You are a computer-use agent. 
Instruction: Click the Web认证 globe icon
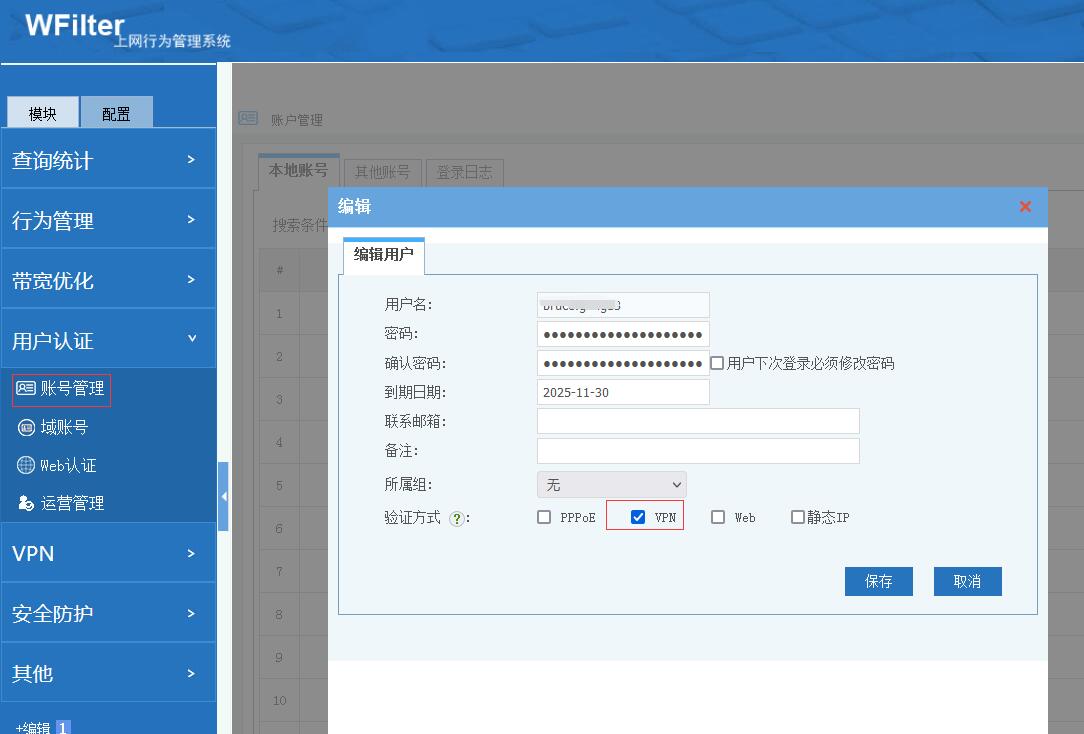click(x=26, y=465)
